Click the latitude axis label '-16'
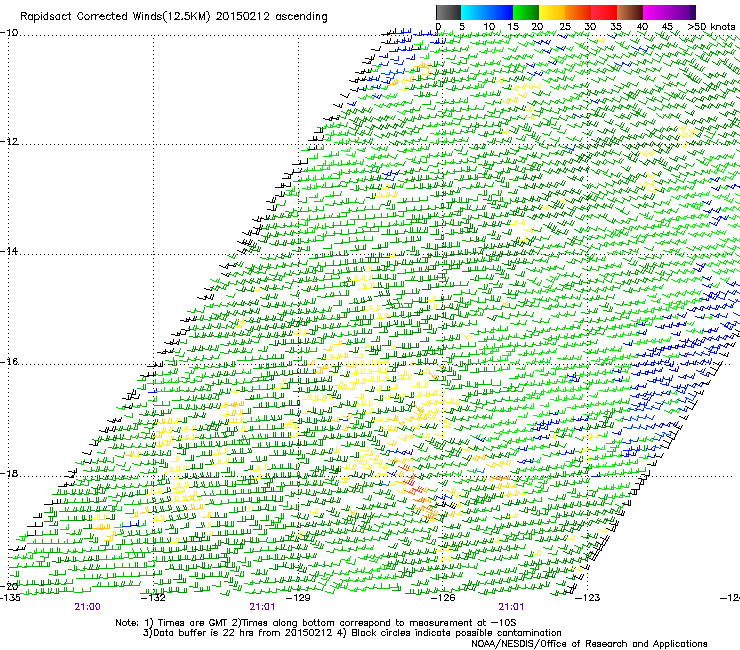The image size is (740, 650). (9, 362)
